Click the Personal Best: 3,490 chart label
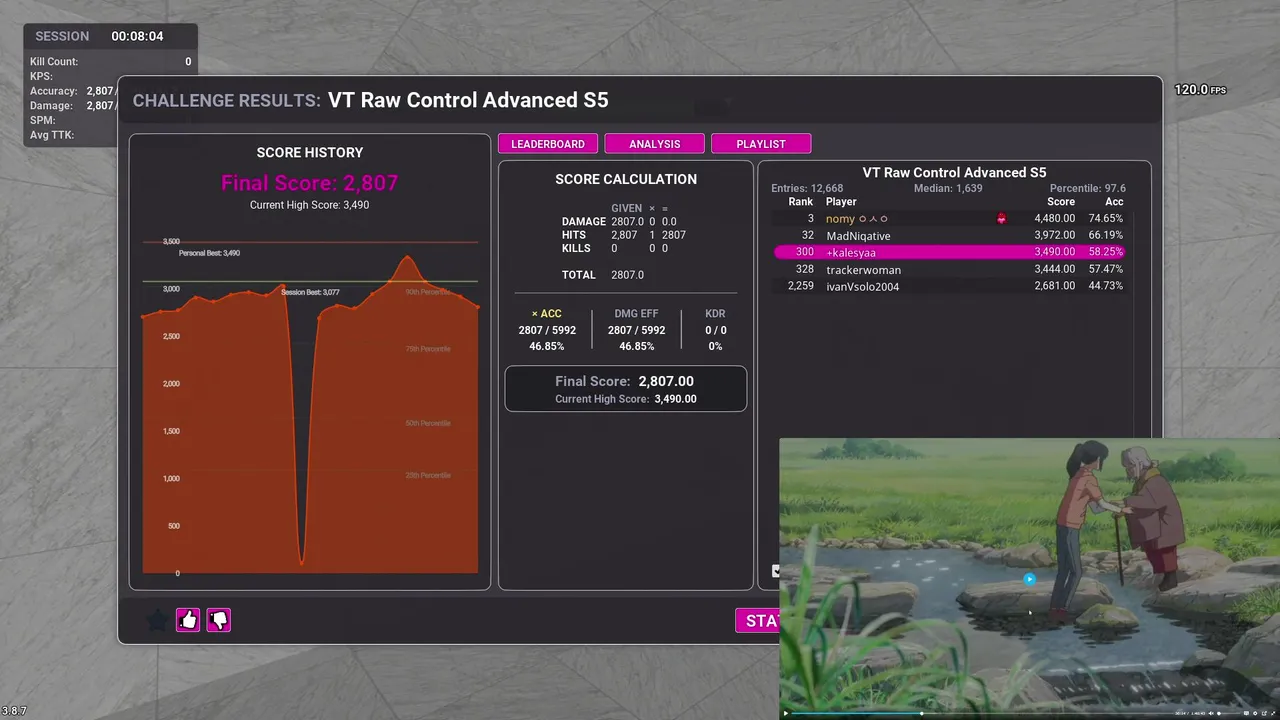1280x720 pixels. [x=209, y=253]
